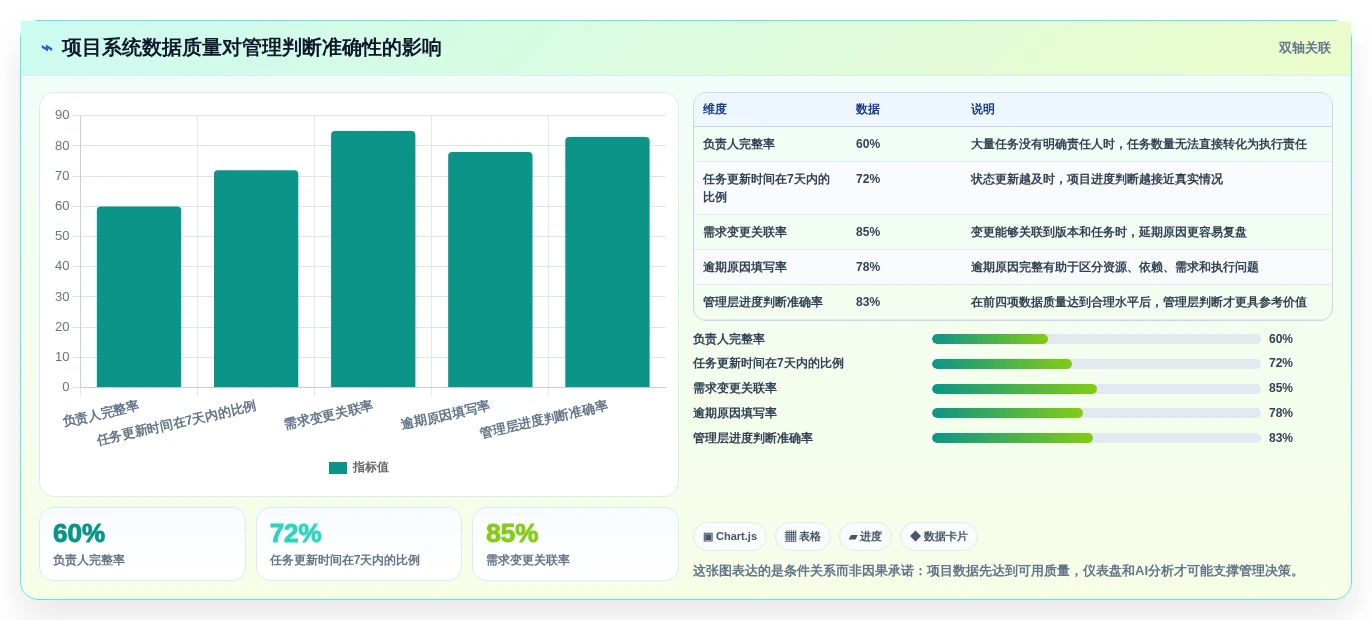Viewport: 1372px width, 620px height.
Task: Click the 管理层进度判断准确率 chart bar
Action: pyautogui.click(x=607, y=262)
